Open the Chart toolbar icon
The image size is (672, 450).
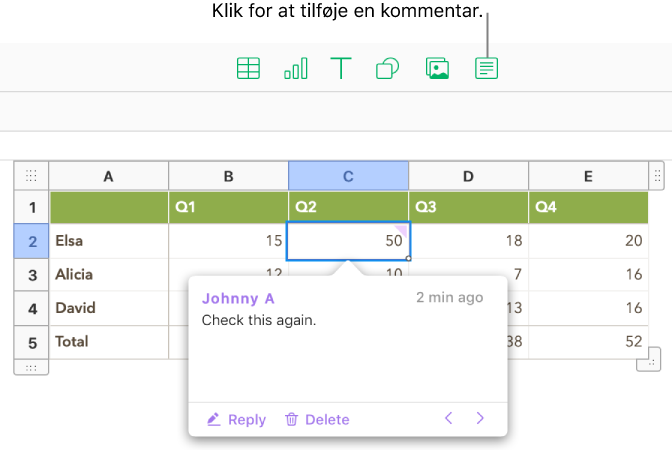click(x=296, y=69)
